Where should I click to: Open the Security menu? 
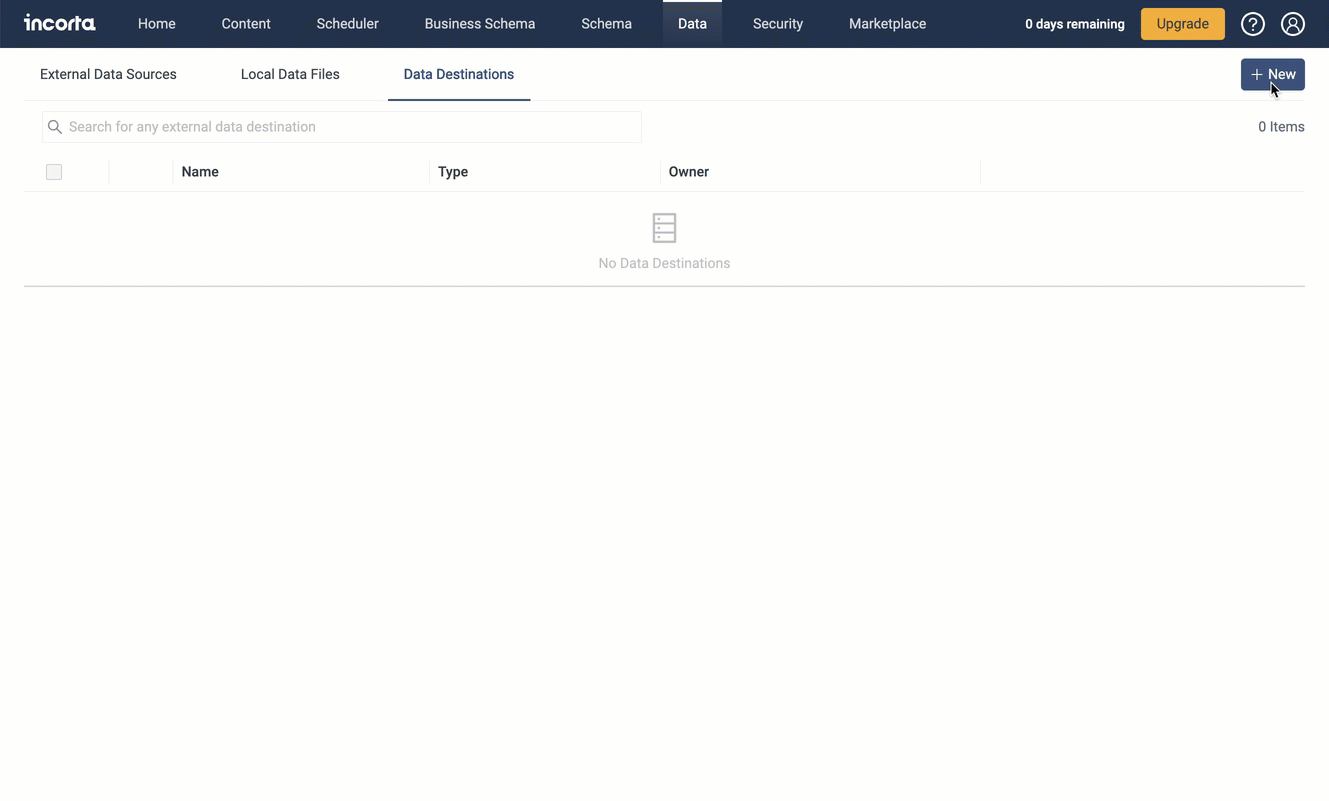[x=778, y=24]
